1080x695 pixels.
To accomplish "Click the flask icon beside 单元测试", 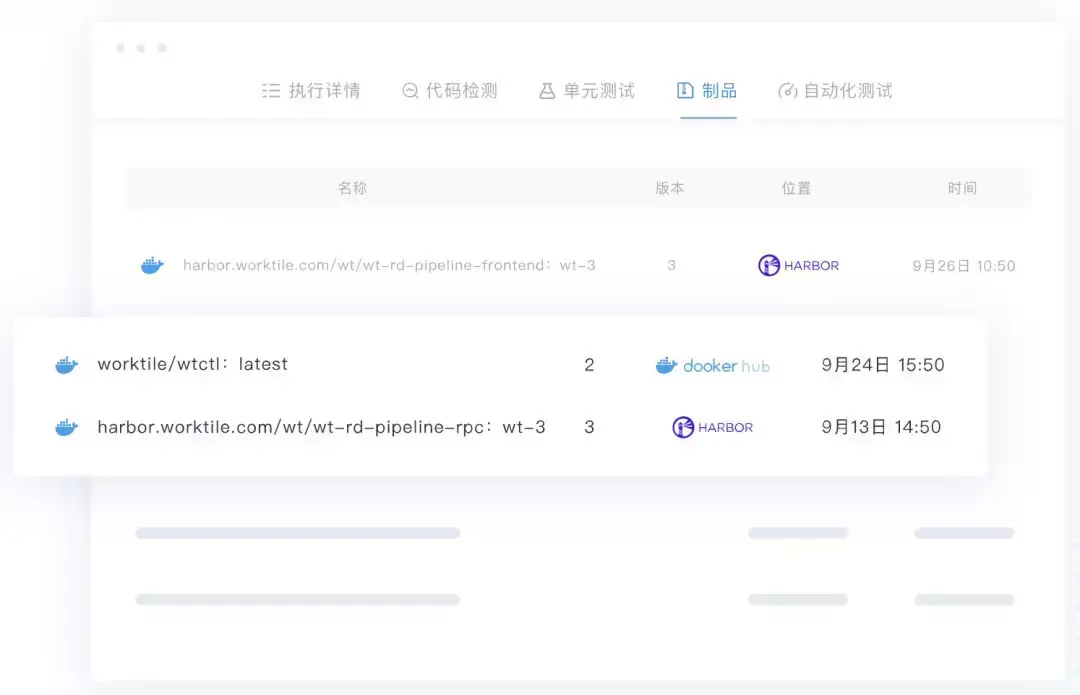I will (547, 90).
